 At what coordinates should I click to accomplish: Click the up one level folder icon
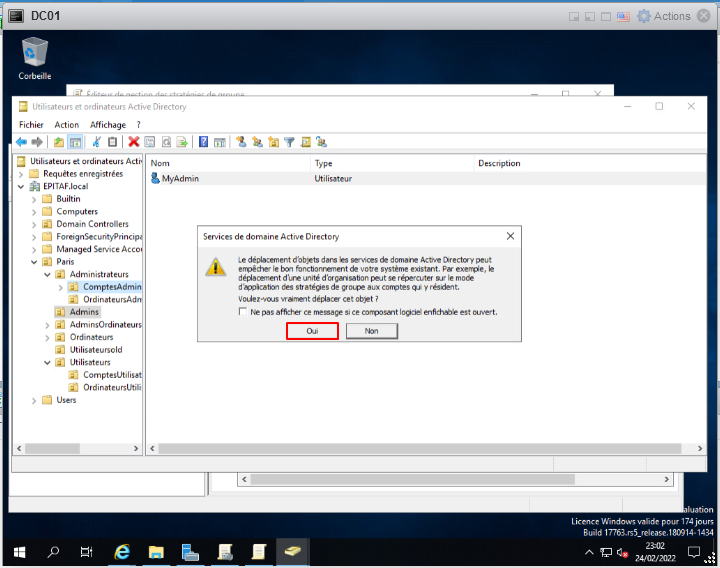coord(59,142)
